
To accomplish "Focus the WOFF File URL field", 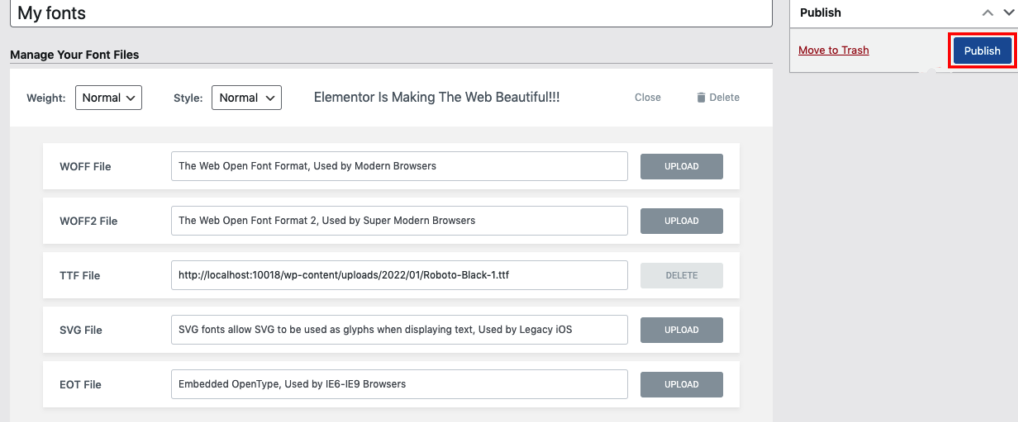I will pyautogui.click(x=399, y=166).
